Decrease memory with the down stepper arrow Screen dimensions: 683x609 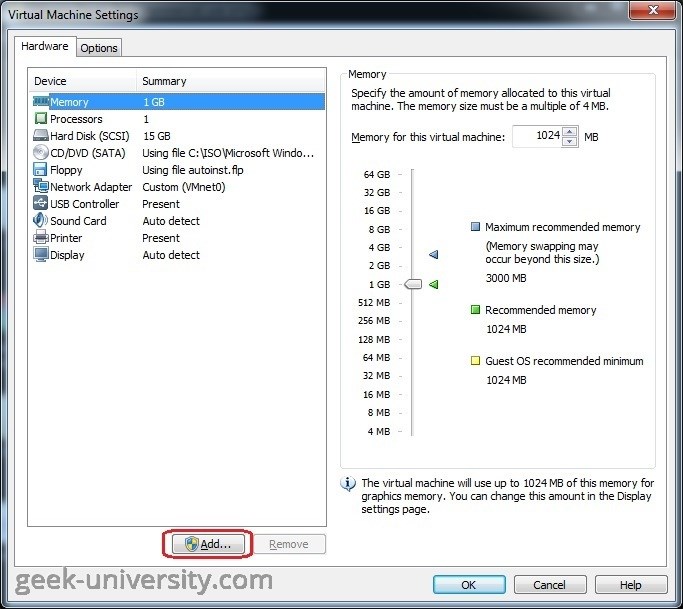tap(569, 142)
